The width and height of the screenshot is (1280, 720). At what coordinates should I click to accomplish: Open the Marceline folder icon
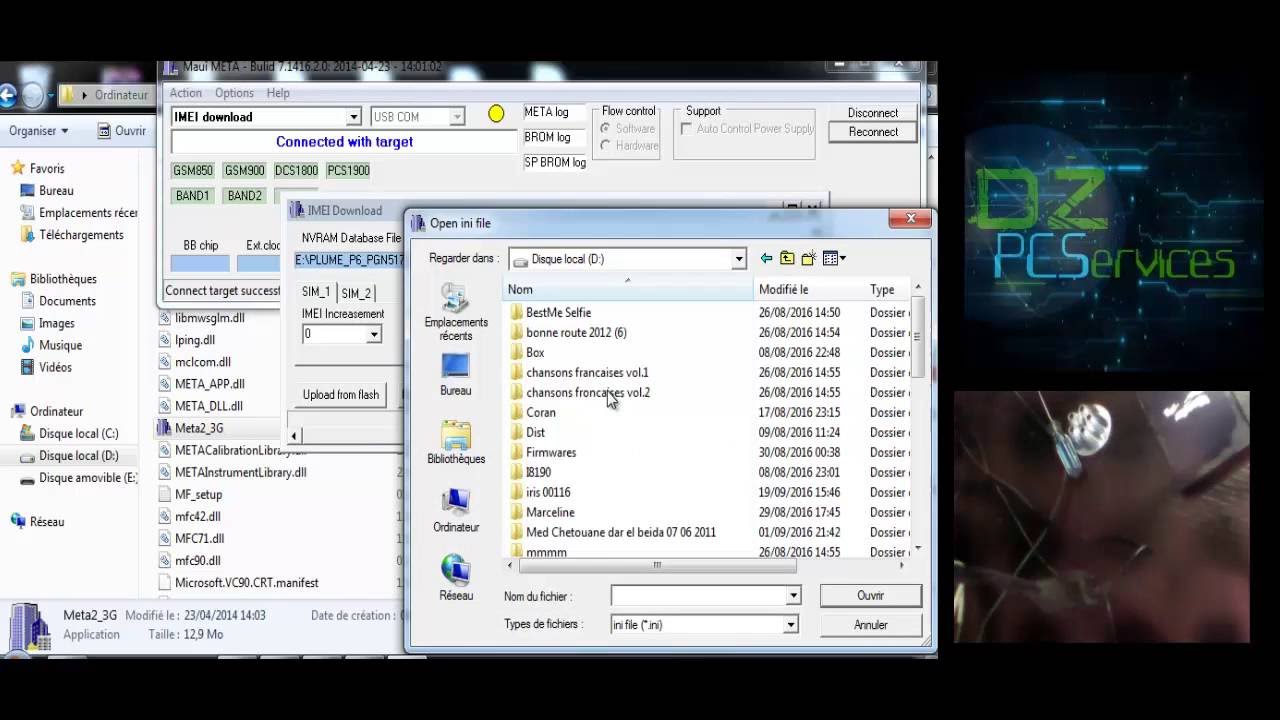tap(516, 512)
